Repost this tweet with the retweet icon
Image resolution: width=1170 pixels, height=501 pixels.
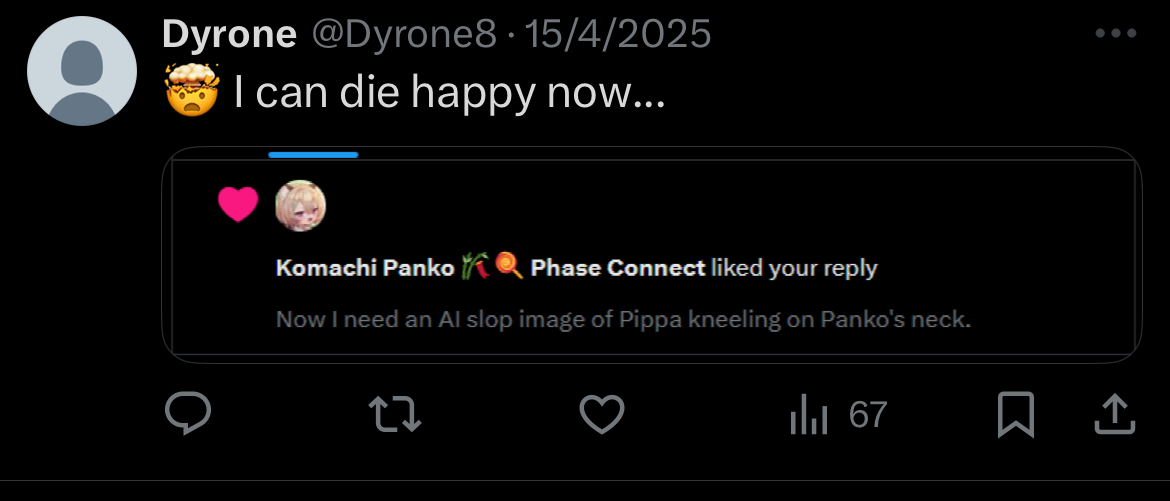tap(394, 414)
